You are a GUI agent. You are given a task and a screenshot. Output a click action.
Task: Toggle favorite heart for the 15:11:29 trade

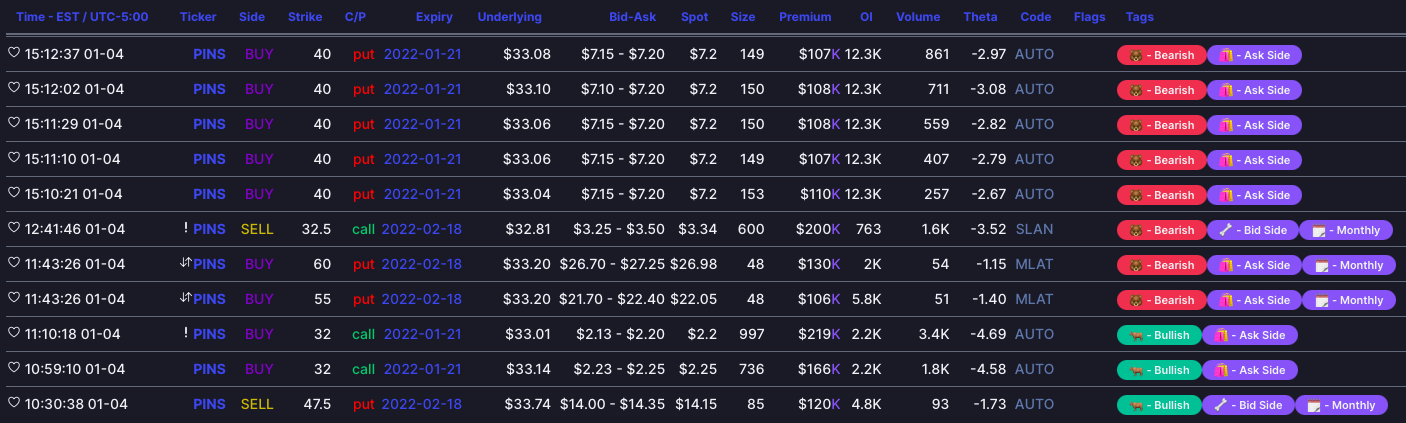pyautogui.click(x=14, y=124)
